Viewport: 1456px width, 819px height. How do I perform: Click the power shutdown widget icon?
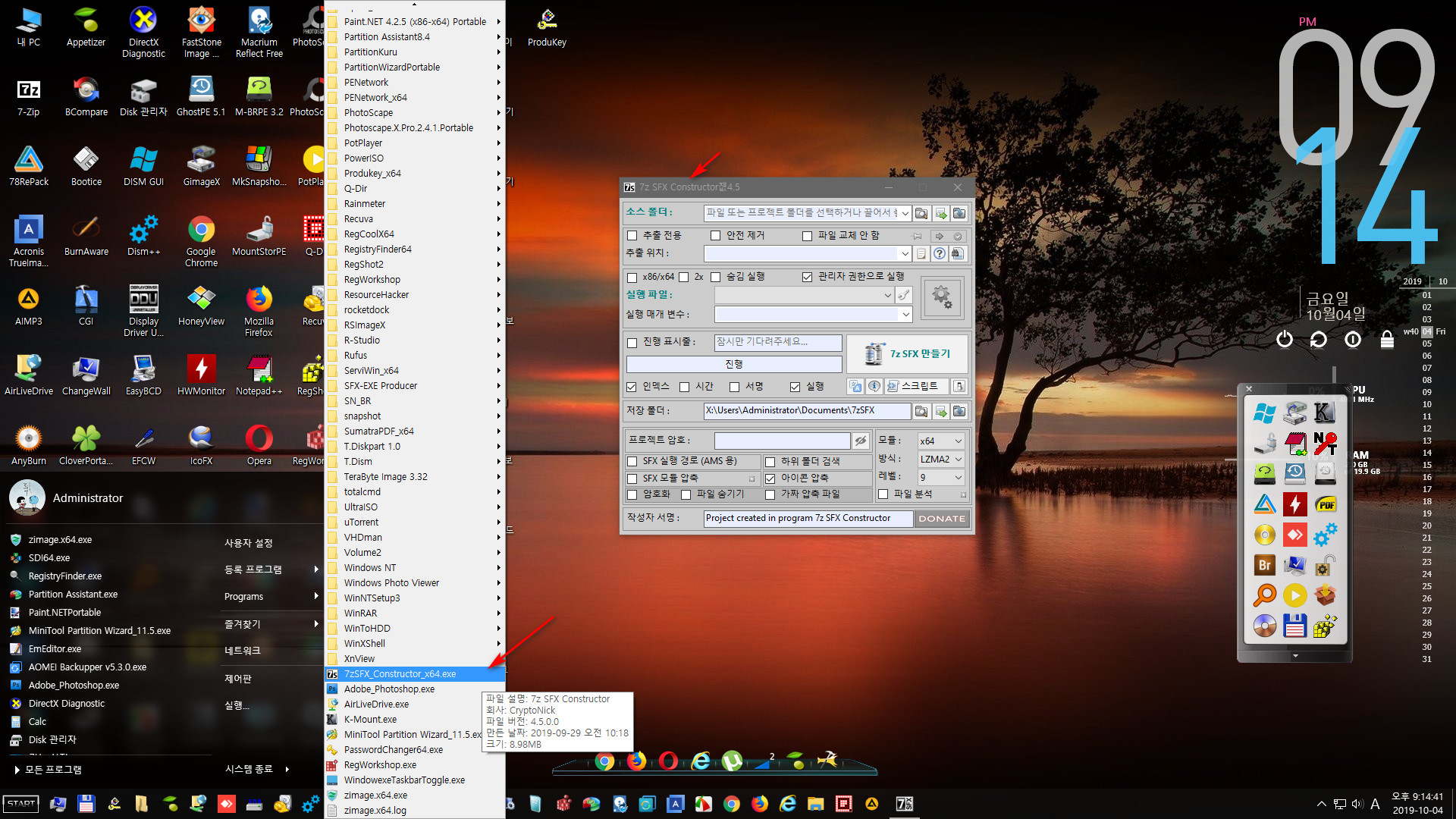[x=1284, y=339]
